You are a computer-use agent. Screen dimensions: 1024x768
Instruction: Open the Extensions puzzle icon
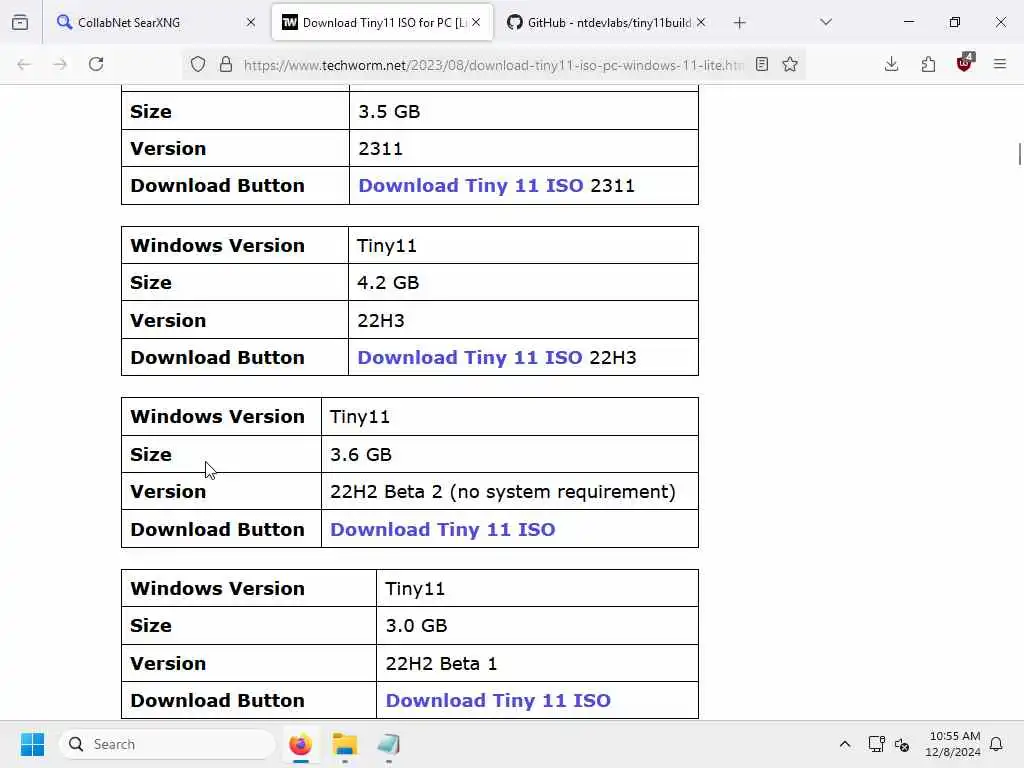coord(928,64)
